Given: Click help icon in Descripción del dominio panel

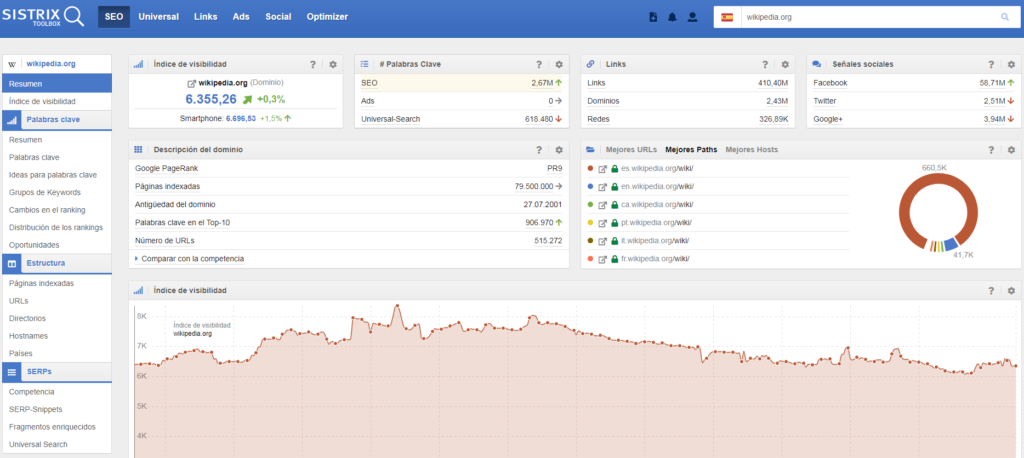Looking at the screenshot, I should point(539,150).
